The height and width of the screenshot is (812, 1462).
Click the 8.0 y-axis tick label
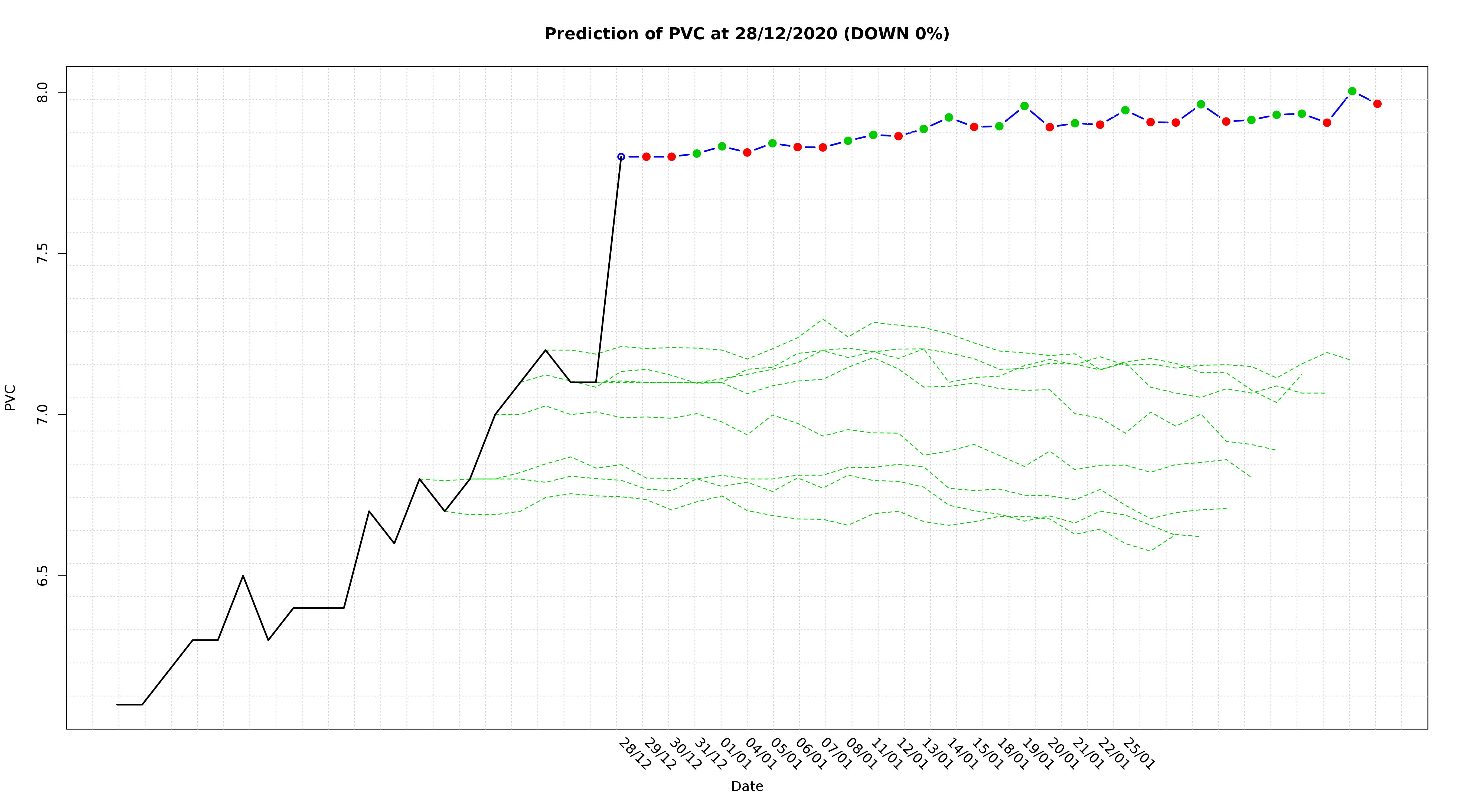(43, 93)
